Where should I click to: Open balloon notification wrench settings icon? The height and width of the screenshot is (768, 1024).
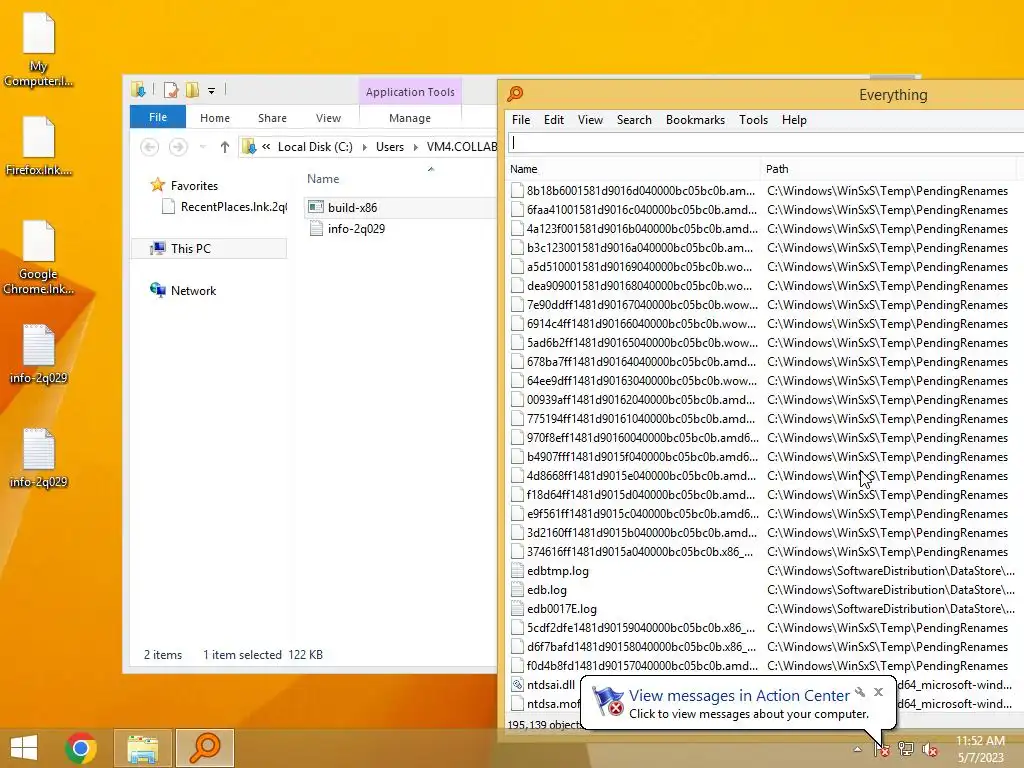(861, 692)
